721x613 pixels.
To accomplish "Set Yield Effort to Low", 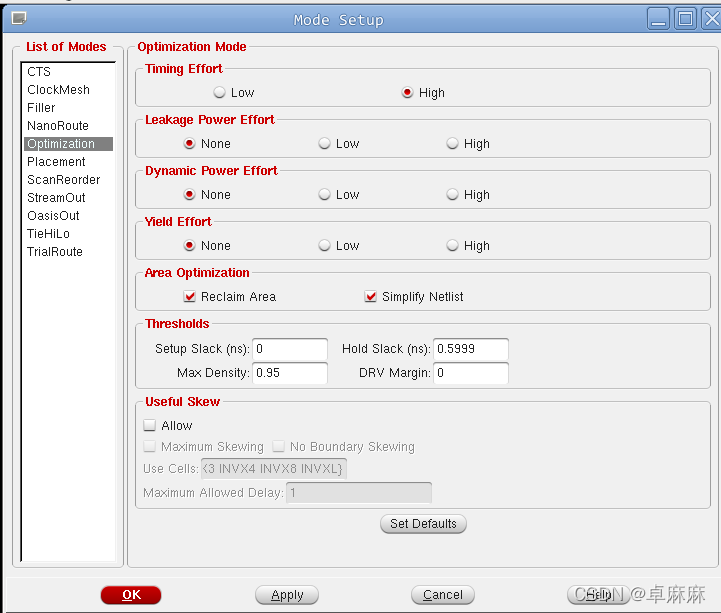I will (324, 246).
